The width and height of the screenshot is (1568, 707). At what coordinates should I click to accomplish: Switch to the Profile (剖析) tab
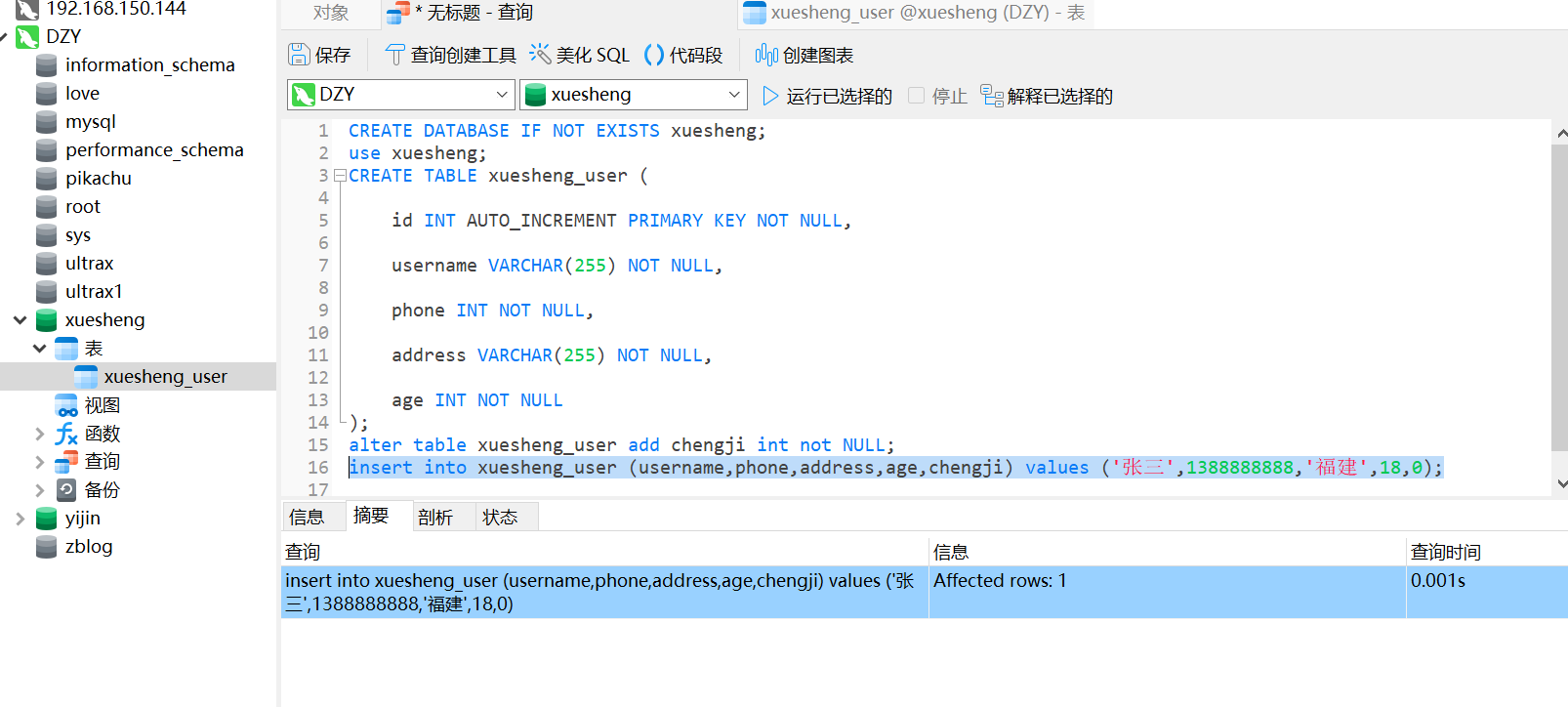tap(434, 517)
